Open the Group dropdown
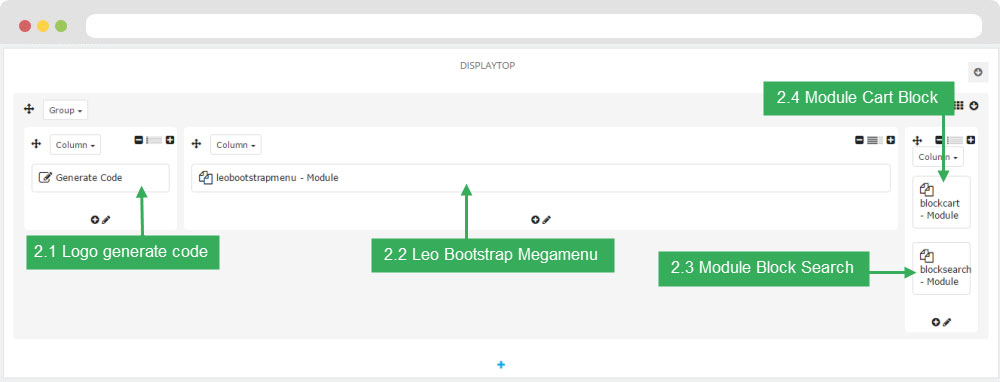 65,110
